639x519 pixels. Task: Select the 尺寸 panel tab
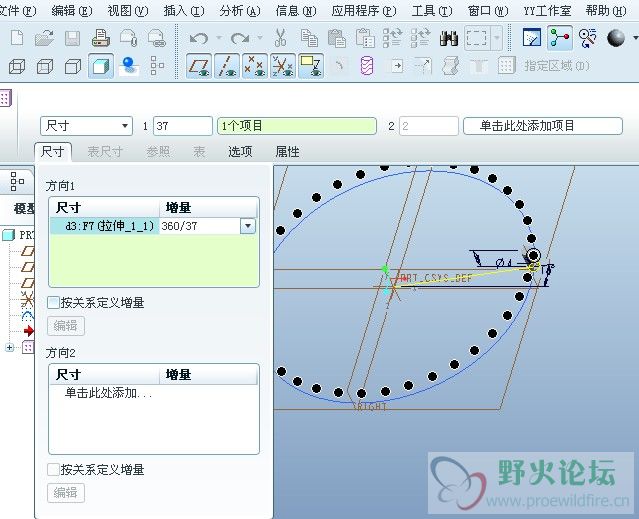point(53,152)
